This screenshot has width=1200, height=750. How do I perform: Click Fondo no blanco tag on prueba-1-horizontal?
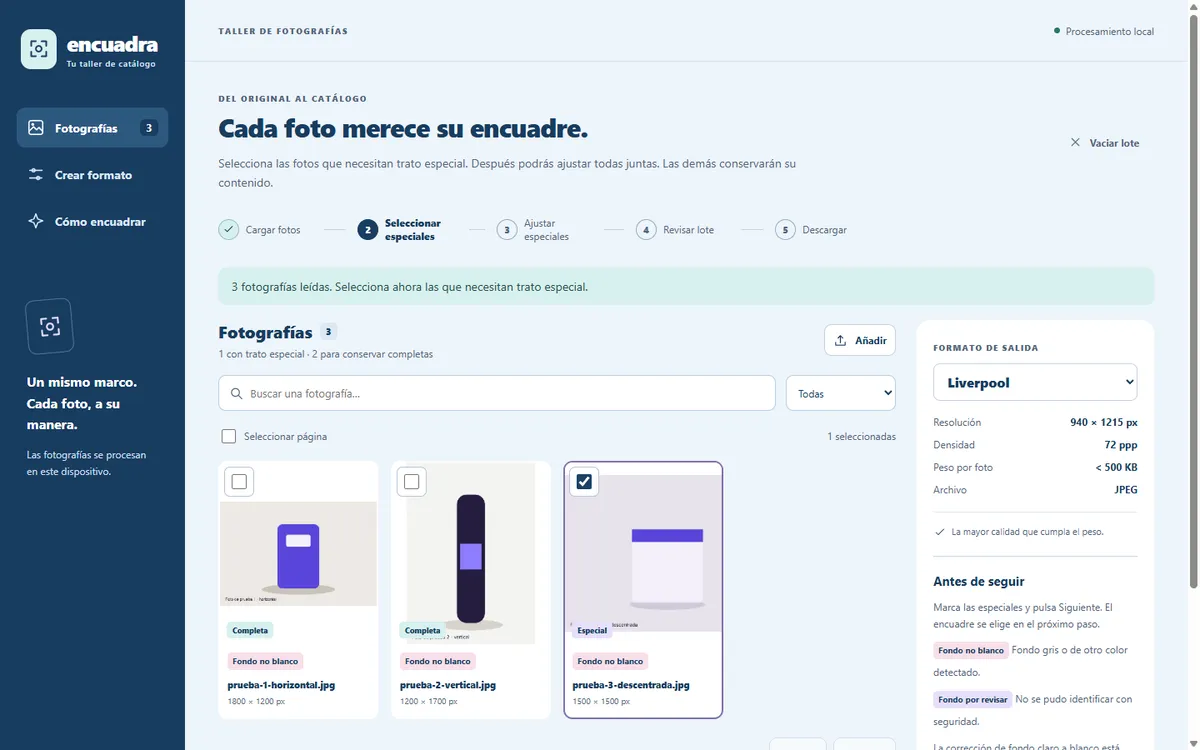(x=266, y=661)
